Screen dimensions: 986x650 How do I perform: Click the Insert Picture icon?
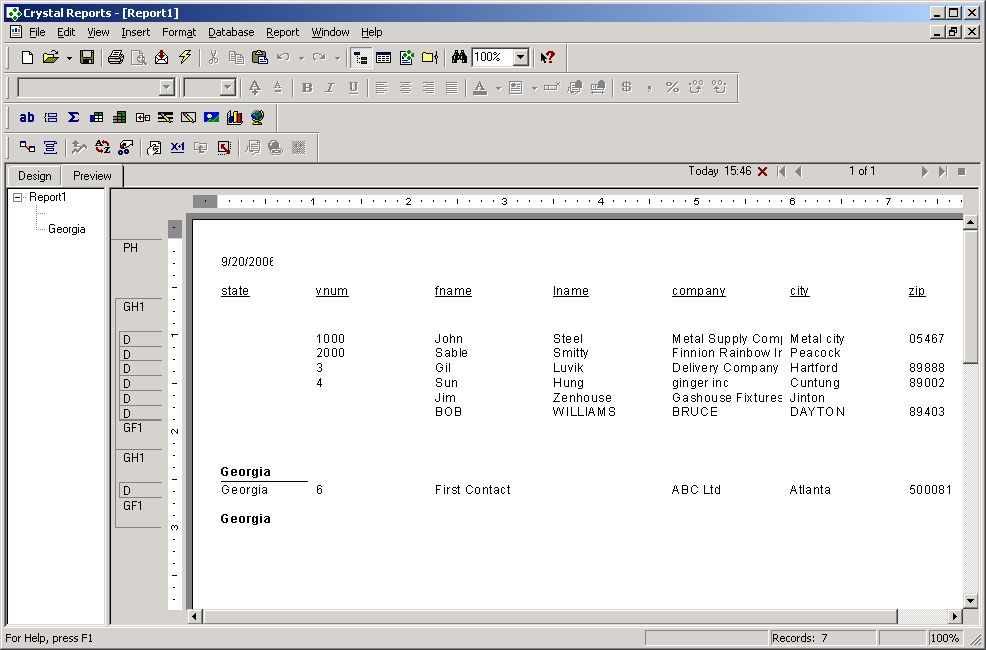[x=211, y=117]
